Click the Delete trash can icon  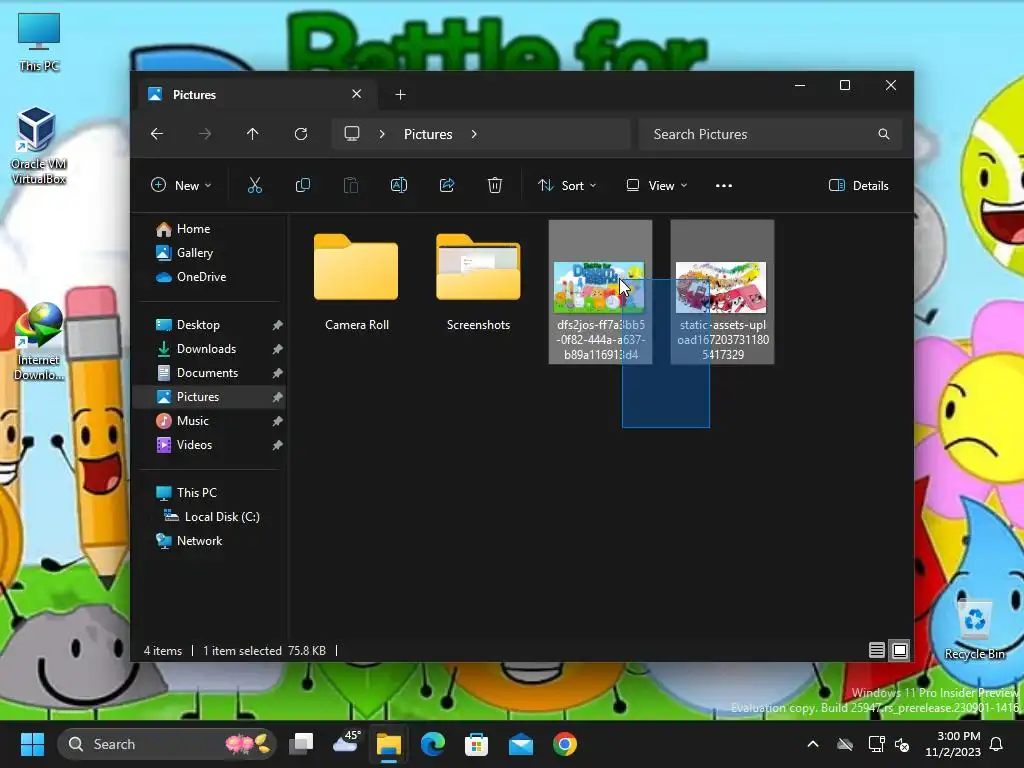pos(495,185)
